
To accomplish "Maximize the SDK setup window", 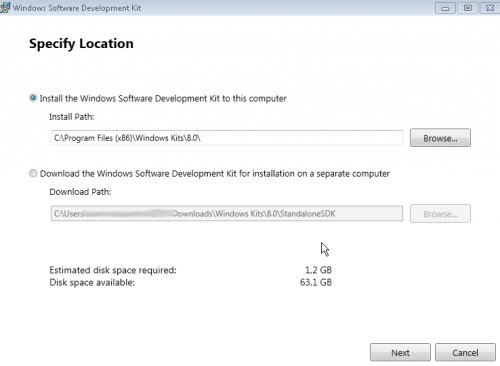I will [x=468, y=8].
